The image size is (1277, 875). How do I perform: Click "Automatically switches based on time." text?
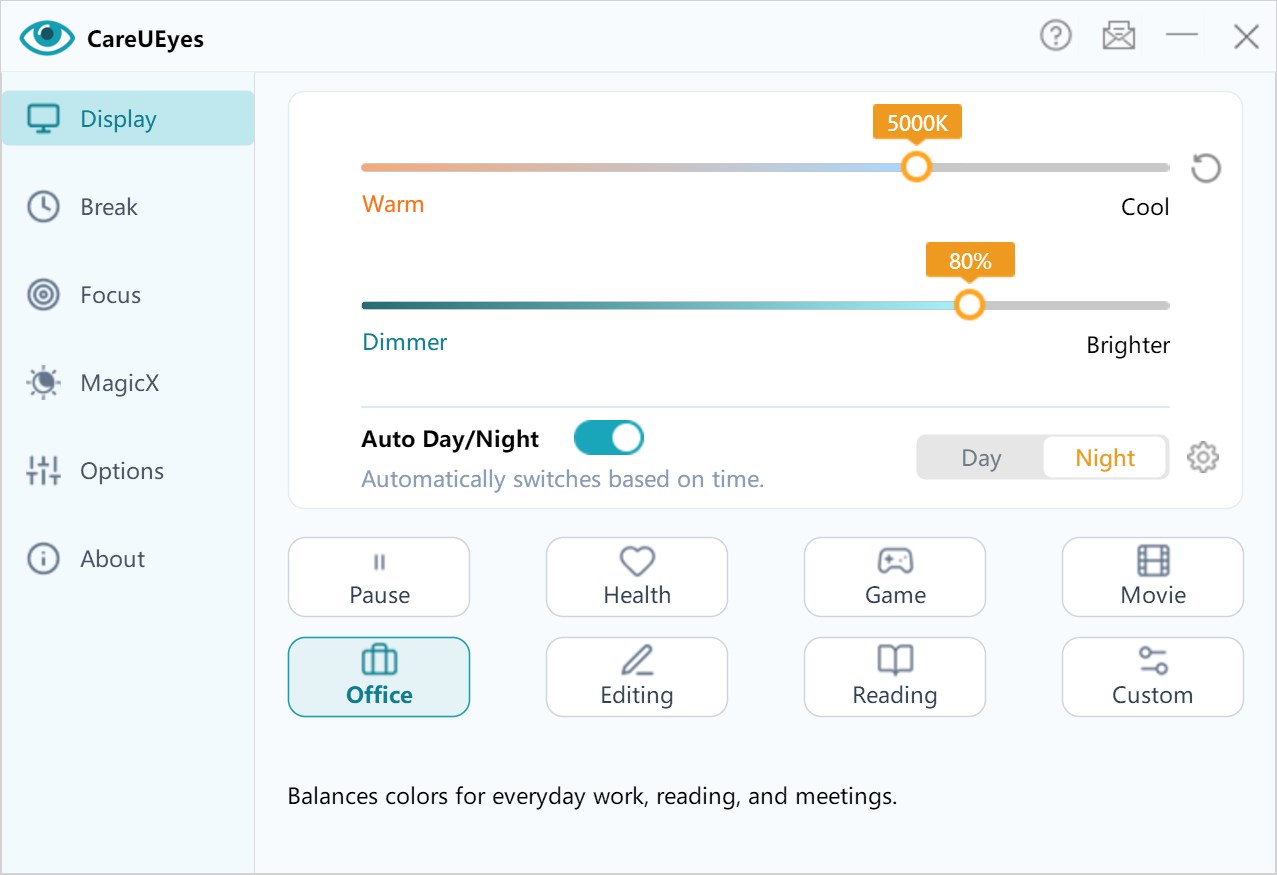pyautogui.click(x=563, y=479)
